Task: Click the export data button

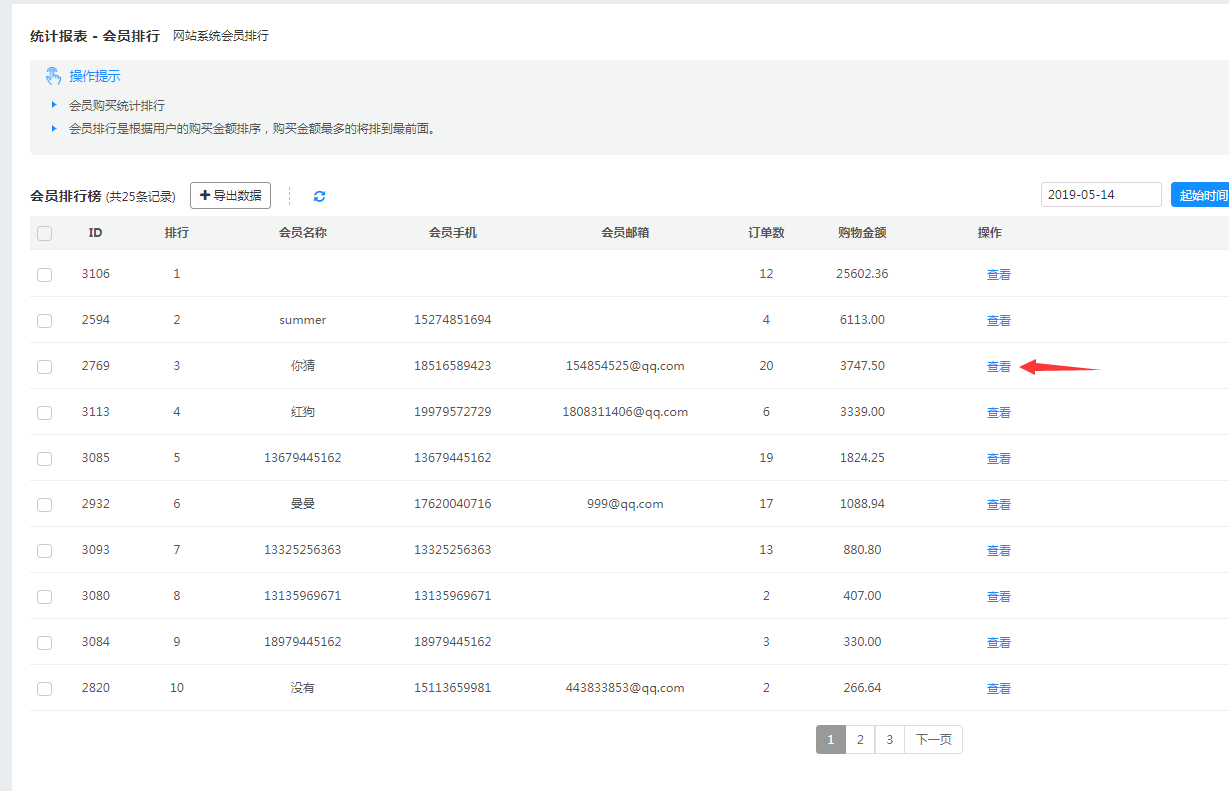Action: 230,195
